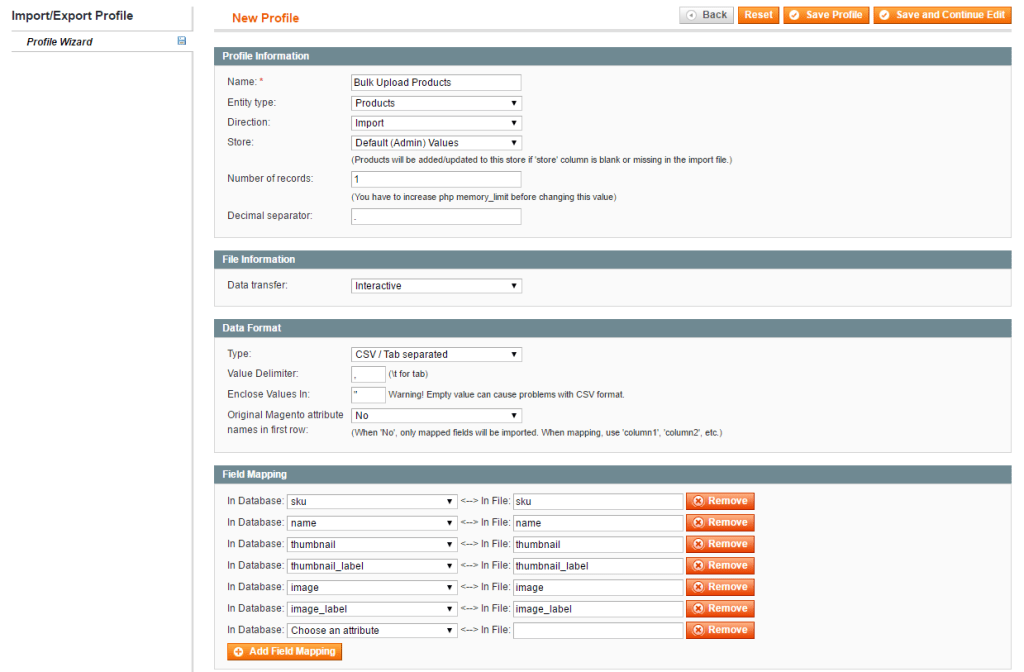Viewport: 1024px width, 672px height.
Task: Open the Data transfer dropdown
Action: (436, 285)
